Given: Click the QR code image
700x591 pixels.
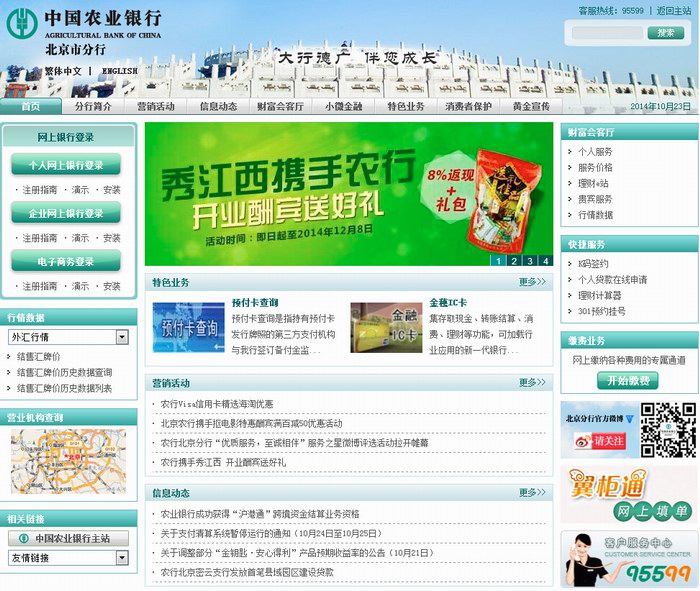Looking at the screenshot, I should click(667, 426).
